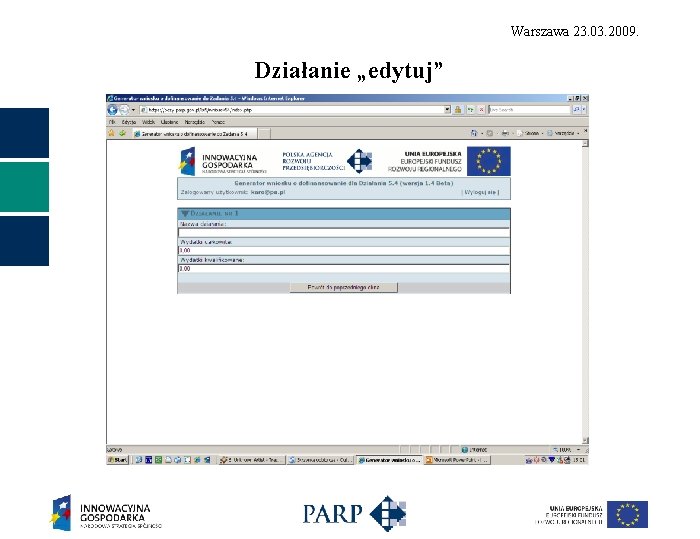
Task: Click the Wydatki całkowite input field
Action: [344, 251]
